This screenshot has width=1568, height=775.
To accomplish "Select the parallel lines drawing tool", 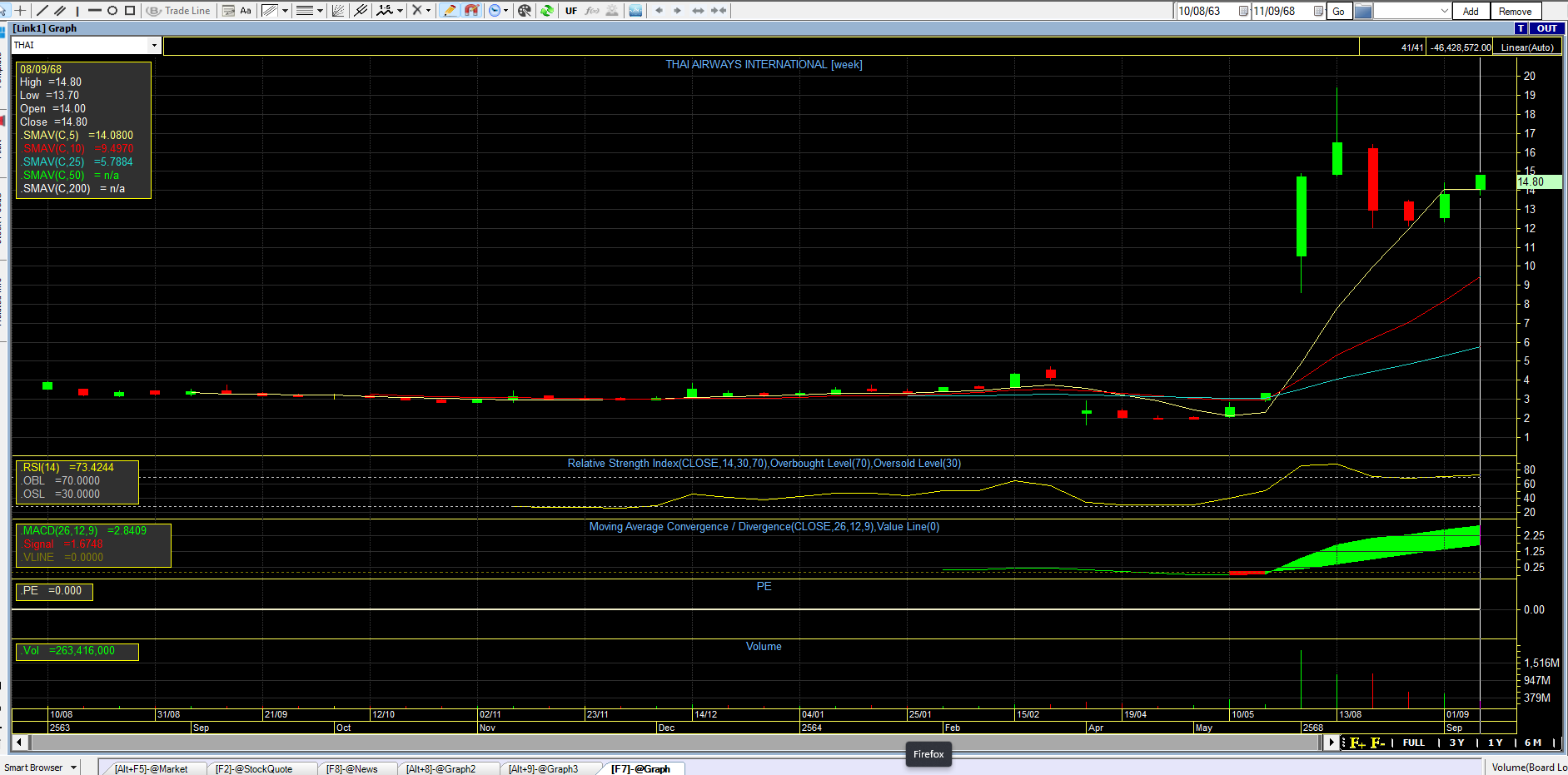I will coord(60,11).
